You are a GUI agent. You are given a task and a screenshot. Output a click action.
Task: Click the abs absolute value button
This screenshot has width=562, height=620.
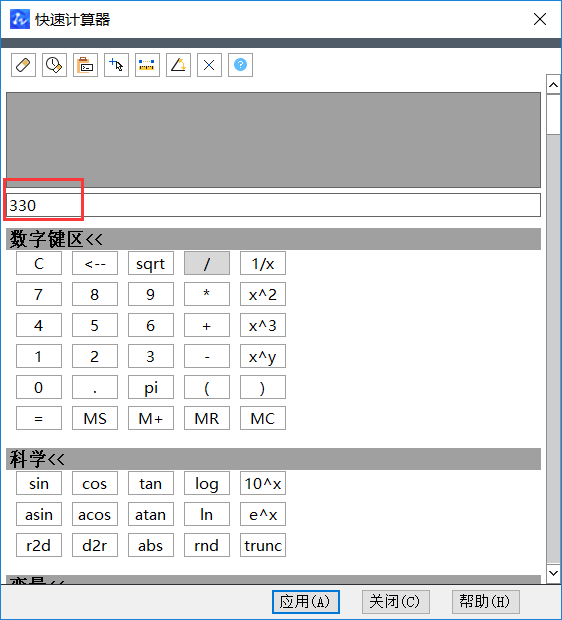pos(151,545)
